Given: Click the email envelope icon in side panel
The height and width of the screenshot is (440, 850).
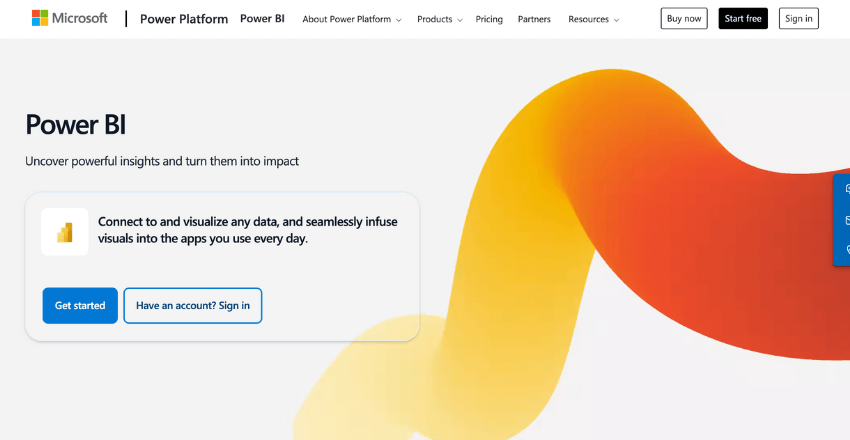Looking at the screenshot, I should coord(846,219).
